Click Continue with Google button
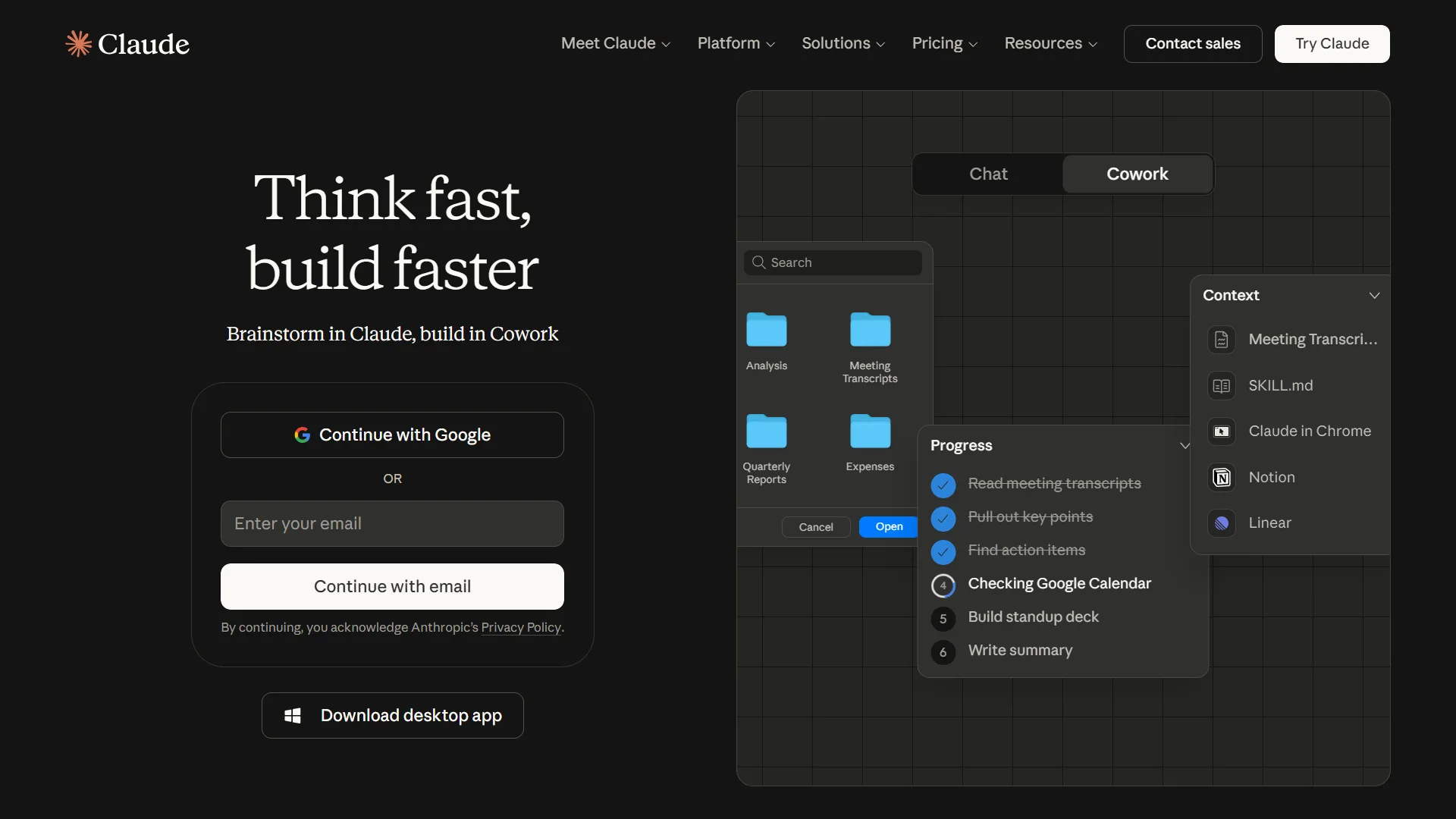Image resolution: width=1456 pixels, height=819 pixels. click(392, 435)
